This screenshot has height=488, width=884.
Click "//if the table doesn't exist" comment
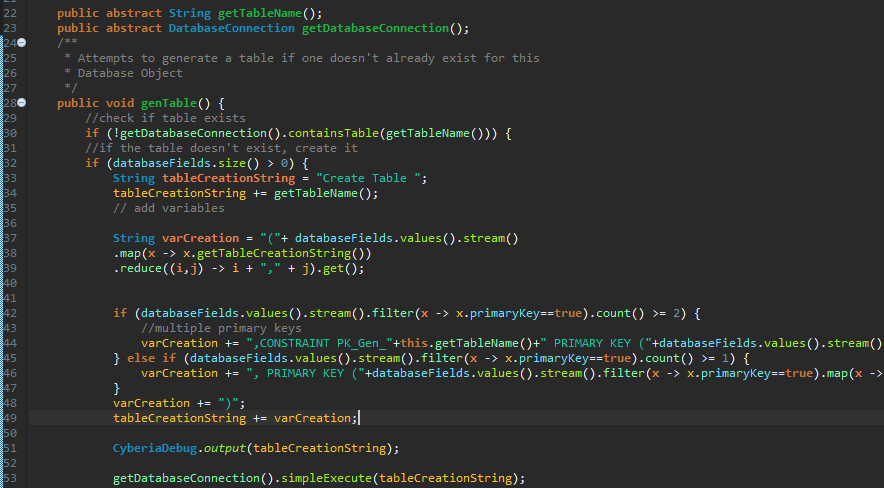221,148
